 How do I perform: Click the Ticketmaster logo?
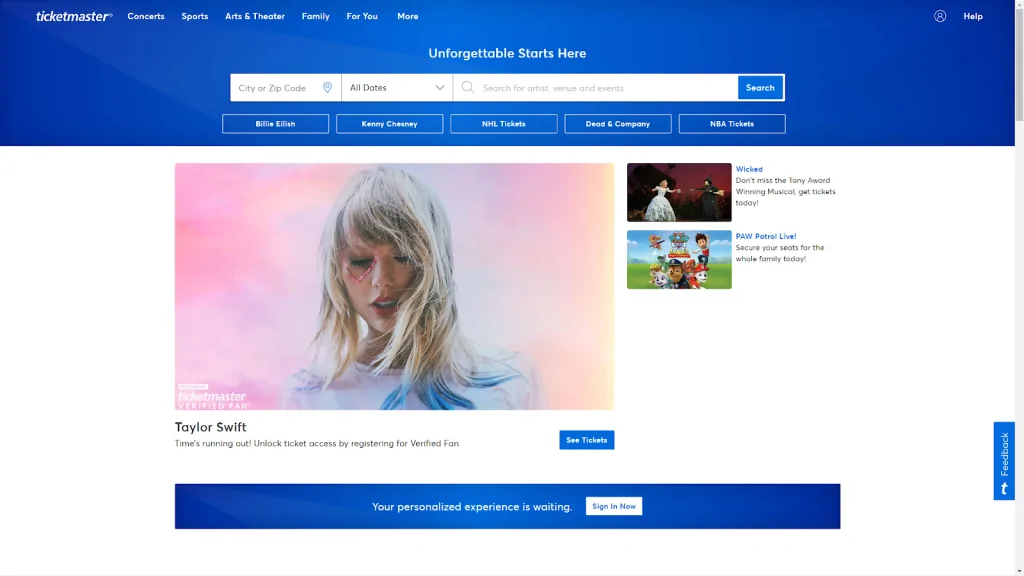pyautogui.click(x=74, y=16)
